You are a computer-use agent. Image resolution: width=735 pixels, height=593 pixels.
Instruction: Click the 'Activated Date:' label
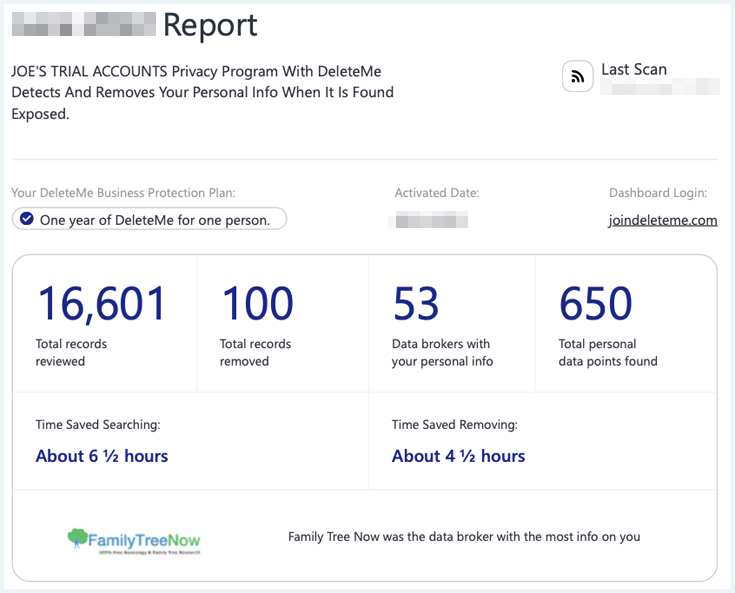pyautogui.click(x=436, y=193)
